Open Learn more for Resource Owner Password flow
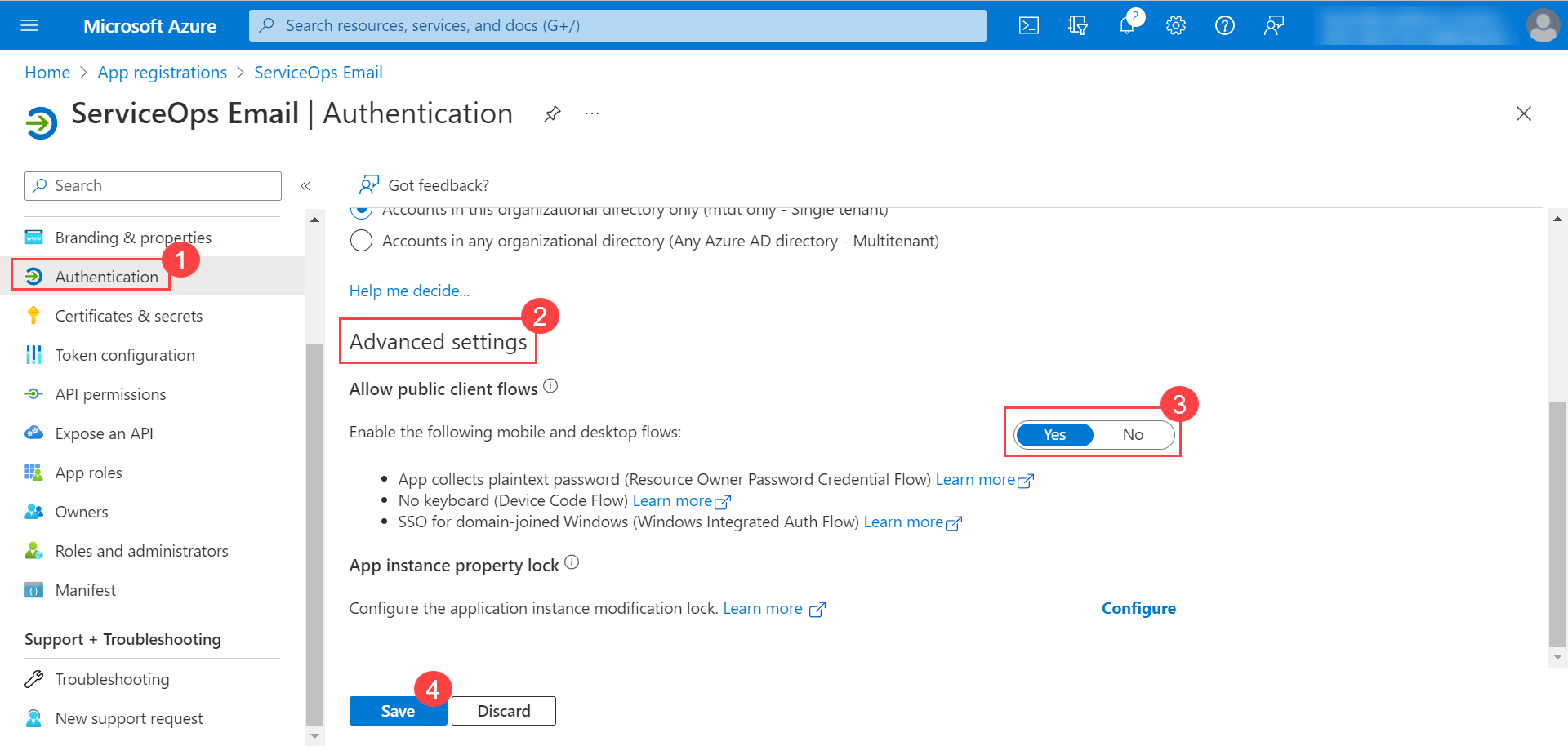This screenshot has width=1568, height=746. click(x=984, y=480)
